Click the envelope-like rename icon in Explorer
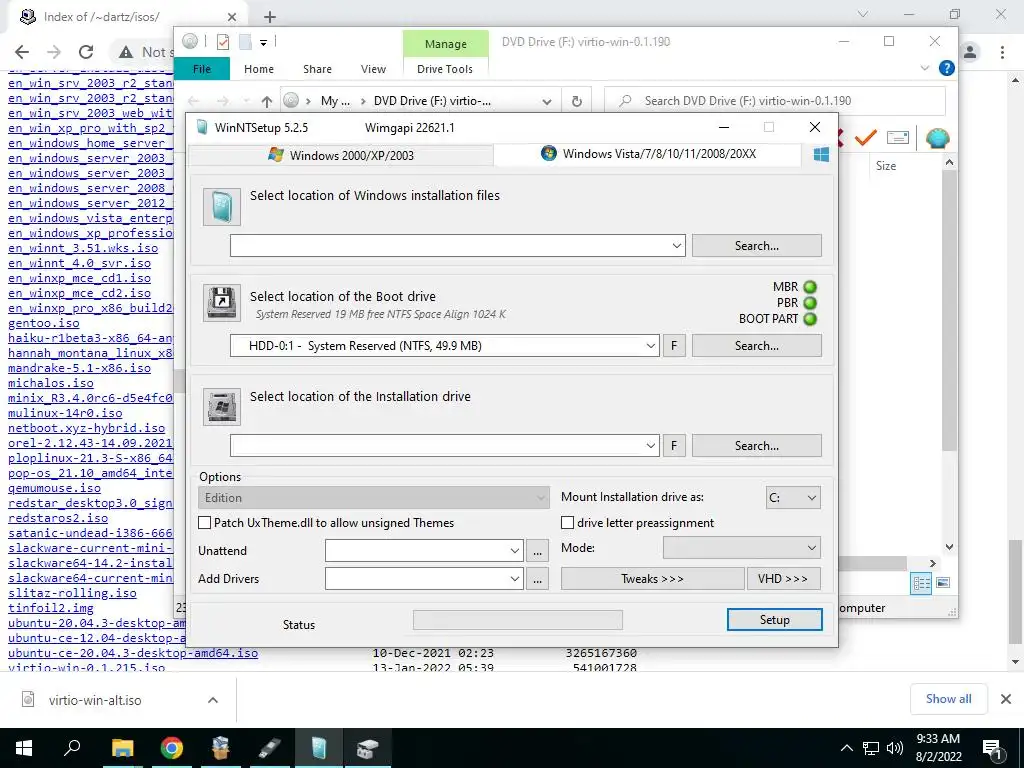The image size is (1024, 768). click(898, 138)
